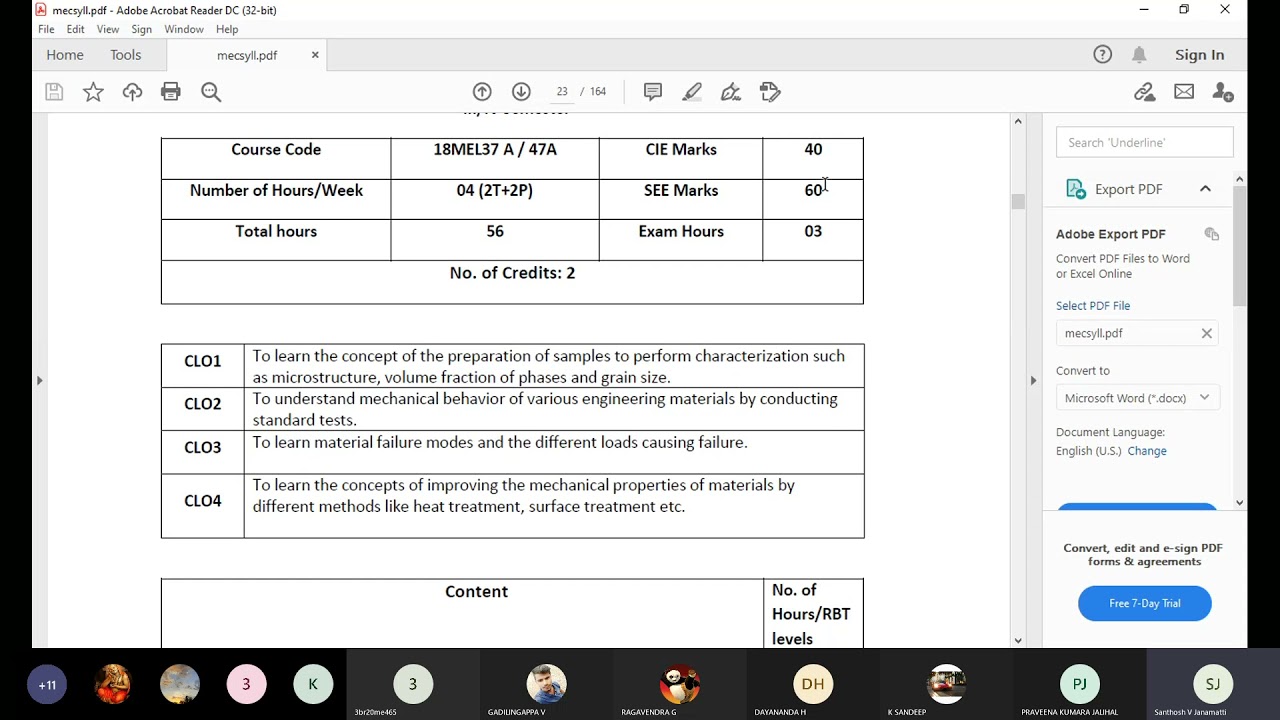Collapse the Export PDF section chevron
Screen dimensions: 1280x720
click(x=1205, y=189)
